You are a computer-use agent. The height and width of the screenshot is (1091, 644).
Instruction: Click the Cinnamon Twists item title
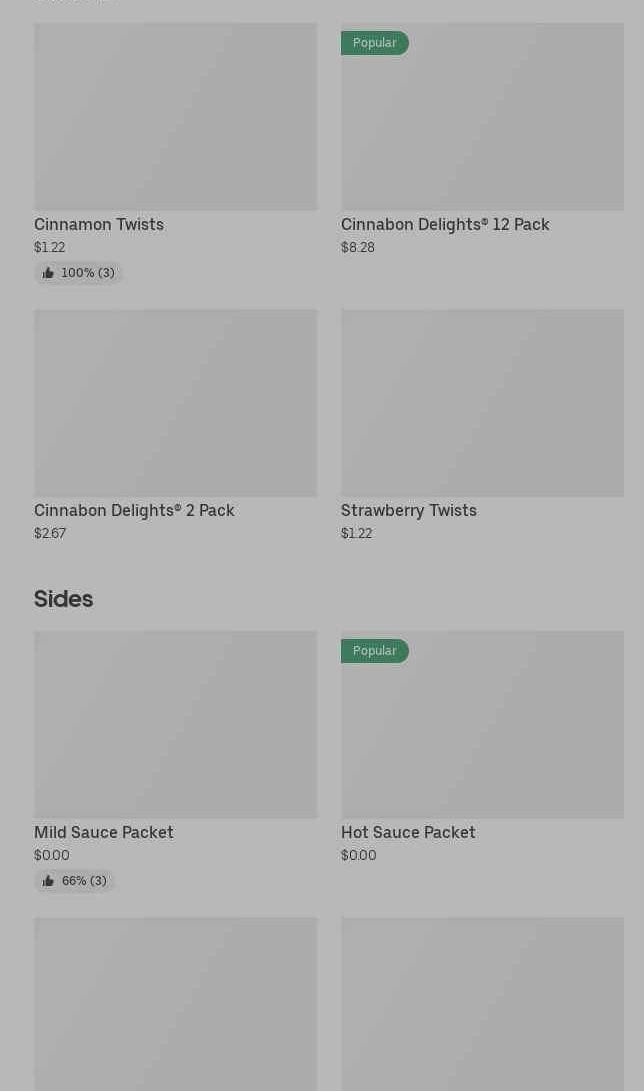pyautogui.click(x=99, y=225)
